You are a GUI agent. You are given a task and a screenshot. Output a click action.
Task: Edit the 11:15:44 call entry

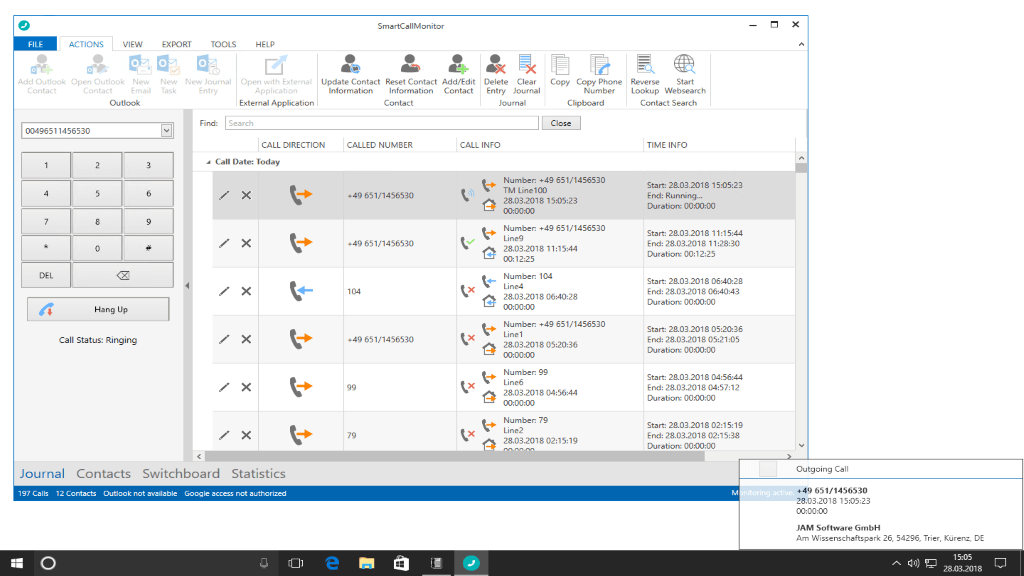(224, 243)
